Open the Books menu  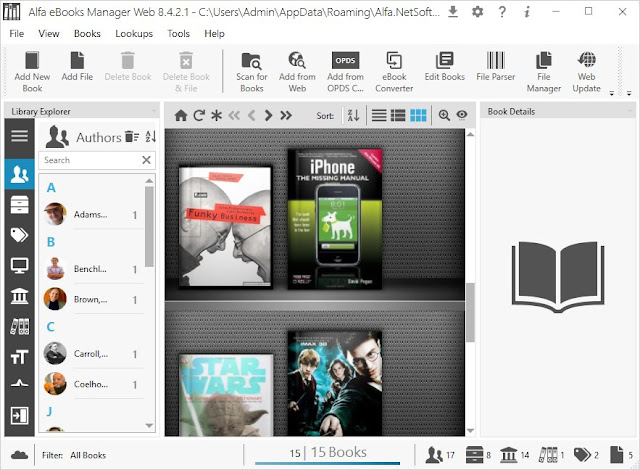click(87, 33)
